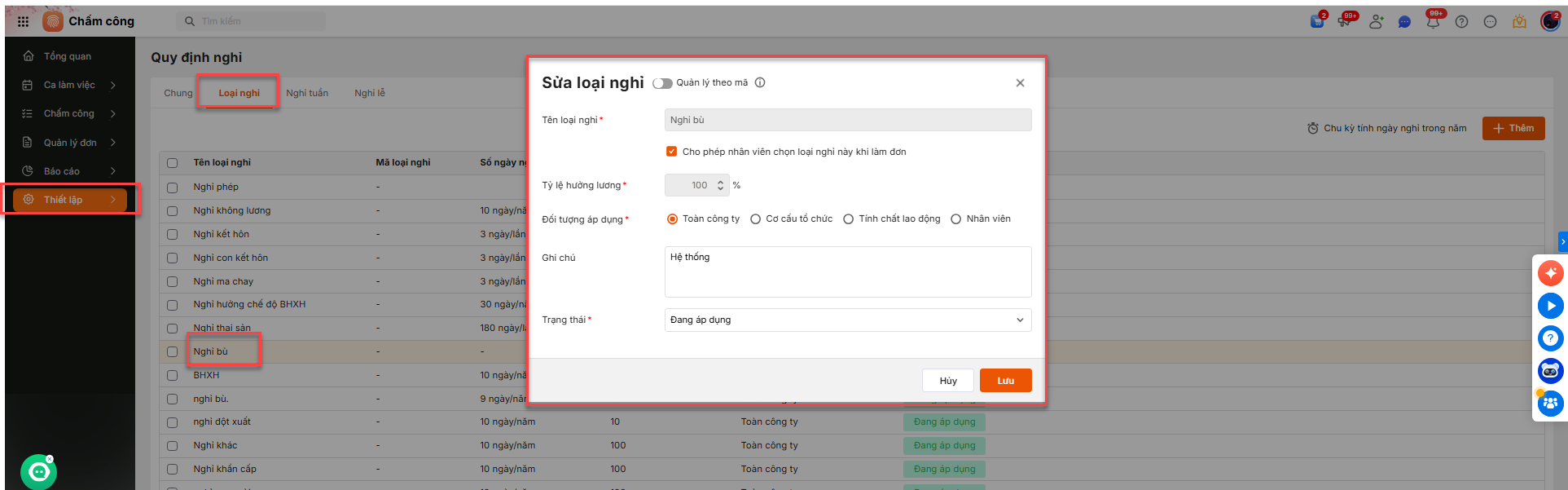The width and height of the screenshot is (1568, 490).
Task: Toggle the Quản lý theo mã switch
Action: coord(662,83)
